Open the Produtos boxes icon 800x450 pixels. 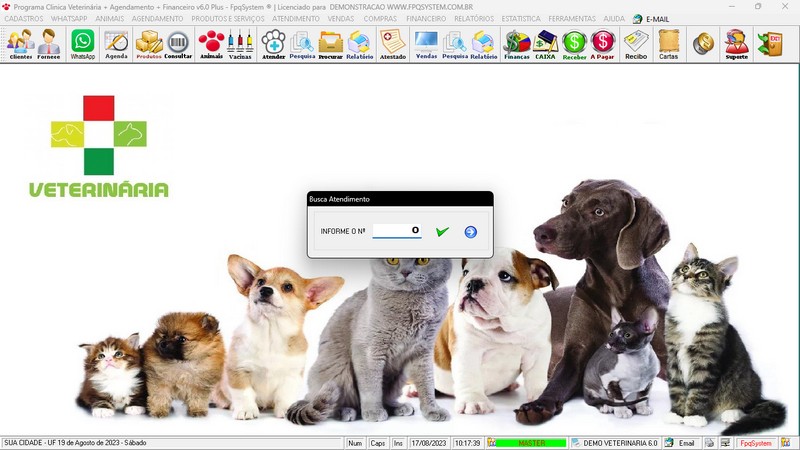pyautogui.click(x=149, y=44)
